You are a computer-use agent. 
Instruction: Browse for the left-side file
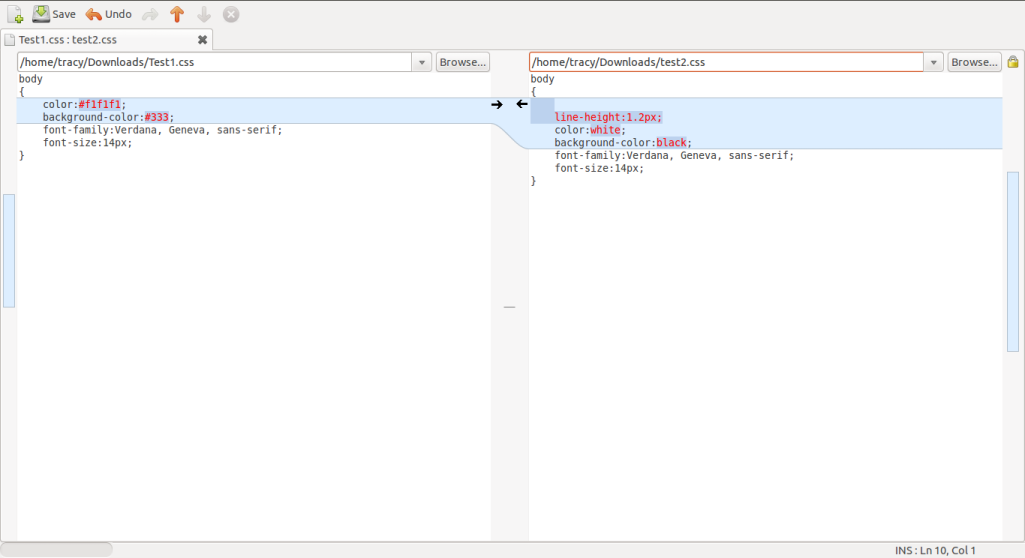[462, 62]
